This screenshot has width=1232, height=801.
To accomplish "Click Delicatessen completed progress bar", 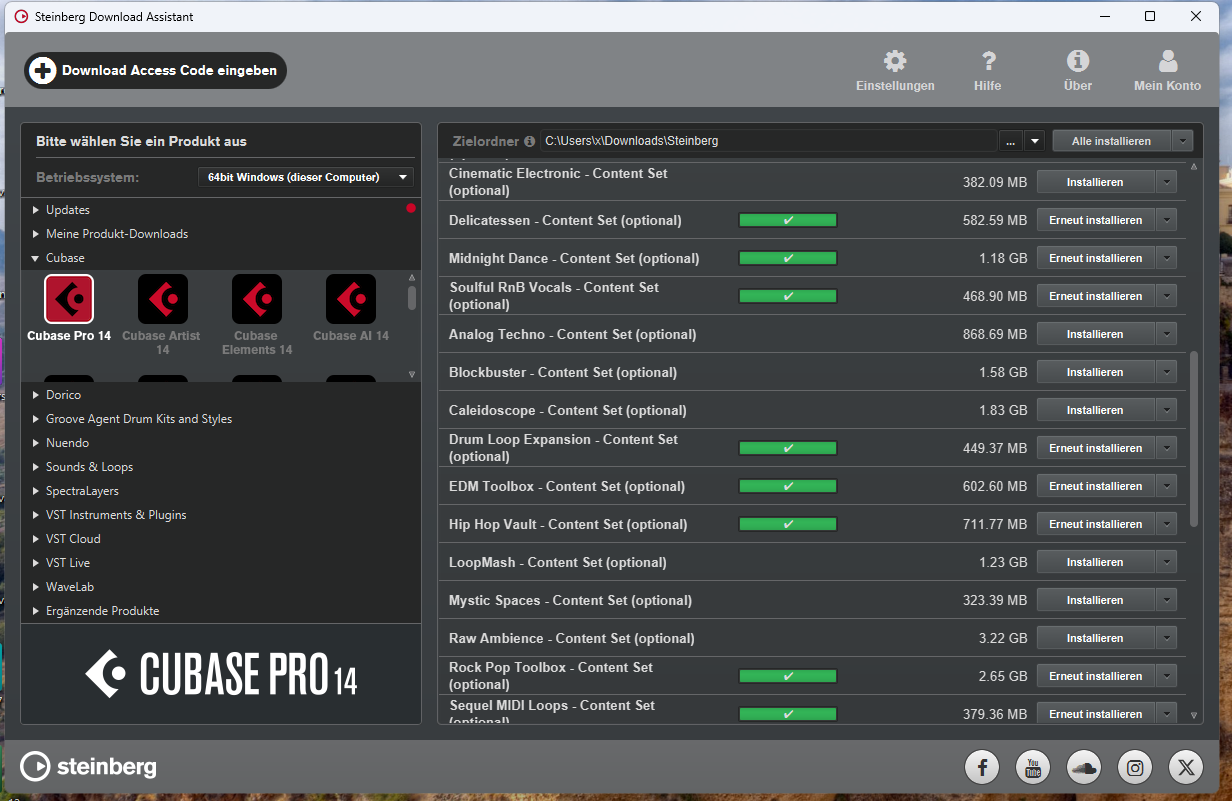I will (x=788, y=220).
